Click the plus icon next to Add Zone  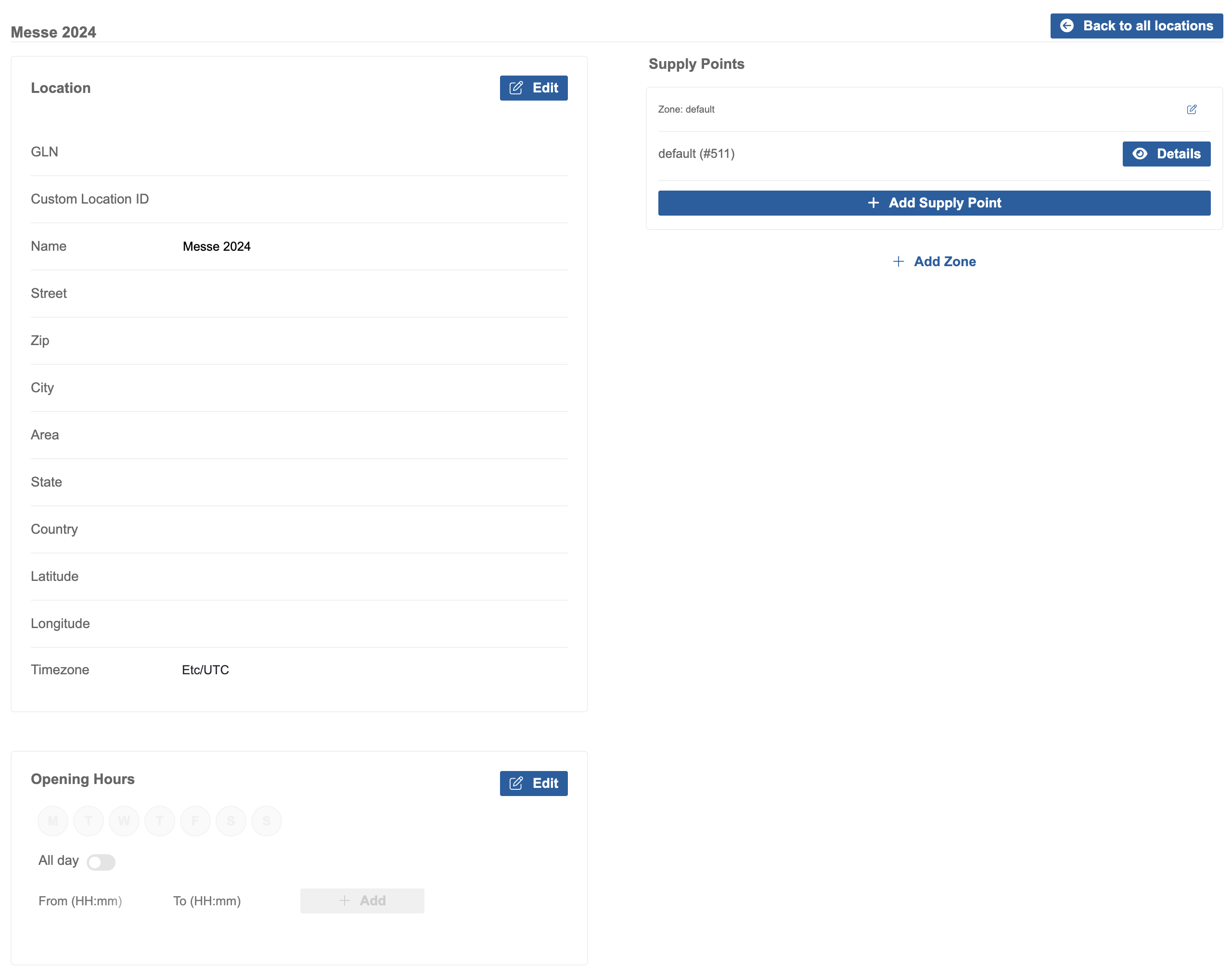click(x=898, y=261)
